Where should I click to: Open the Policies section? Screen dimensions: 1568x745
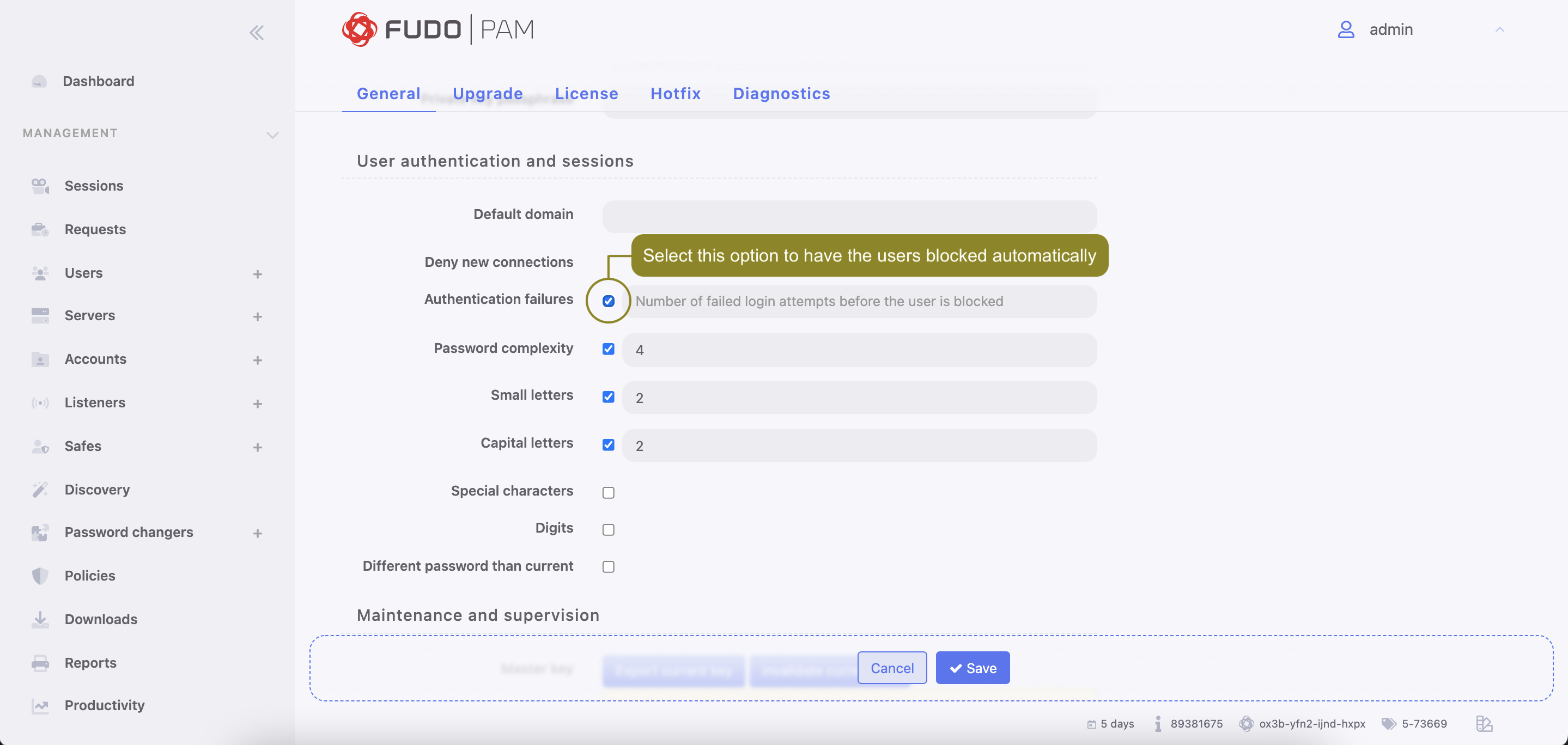point(89,575)
